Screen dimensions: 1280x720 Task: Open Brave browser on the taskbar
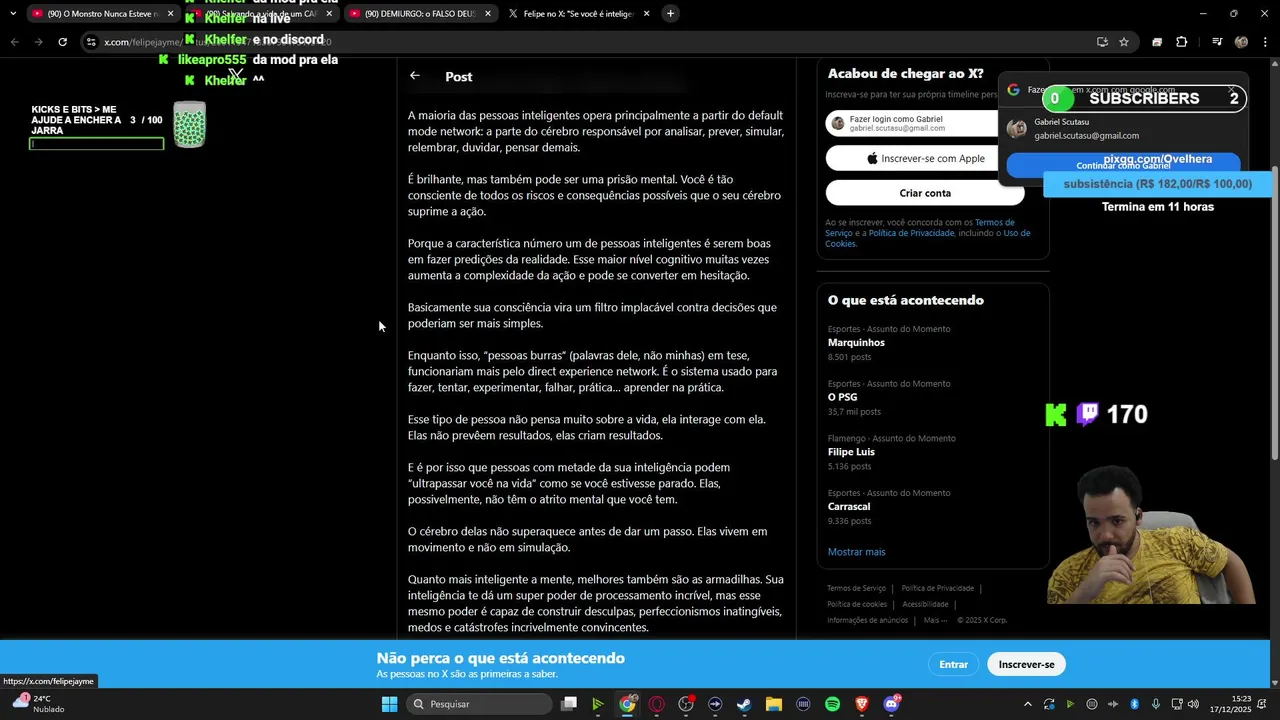[862, 704]
